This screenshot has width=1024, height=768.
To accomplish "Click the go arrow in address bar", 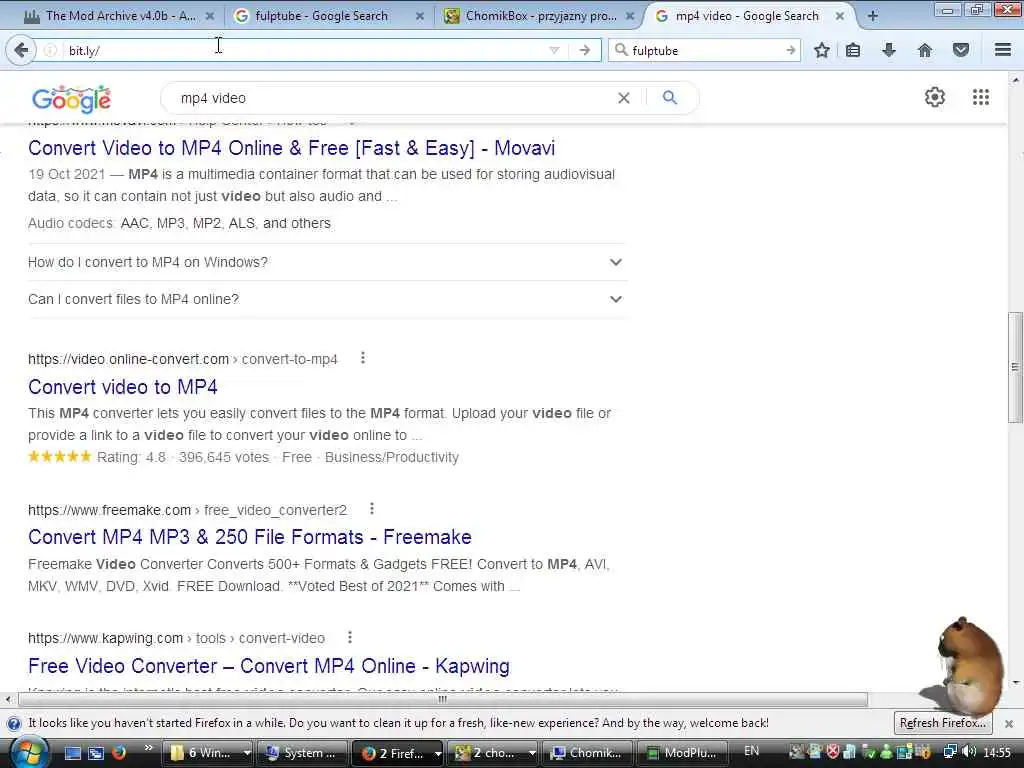I will [584, 50].
